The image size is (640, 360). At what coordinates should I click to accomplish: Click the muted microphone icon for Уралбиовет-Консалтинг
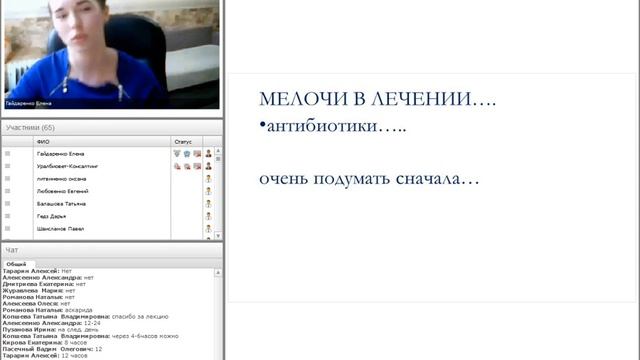point(177,166)
